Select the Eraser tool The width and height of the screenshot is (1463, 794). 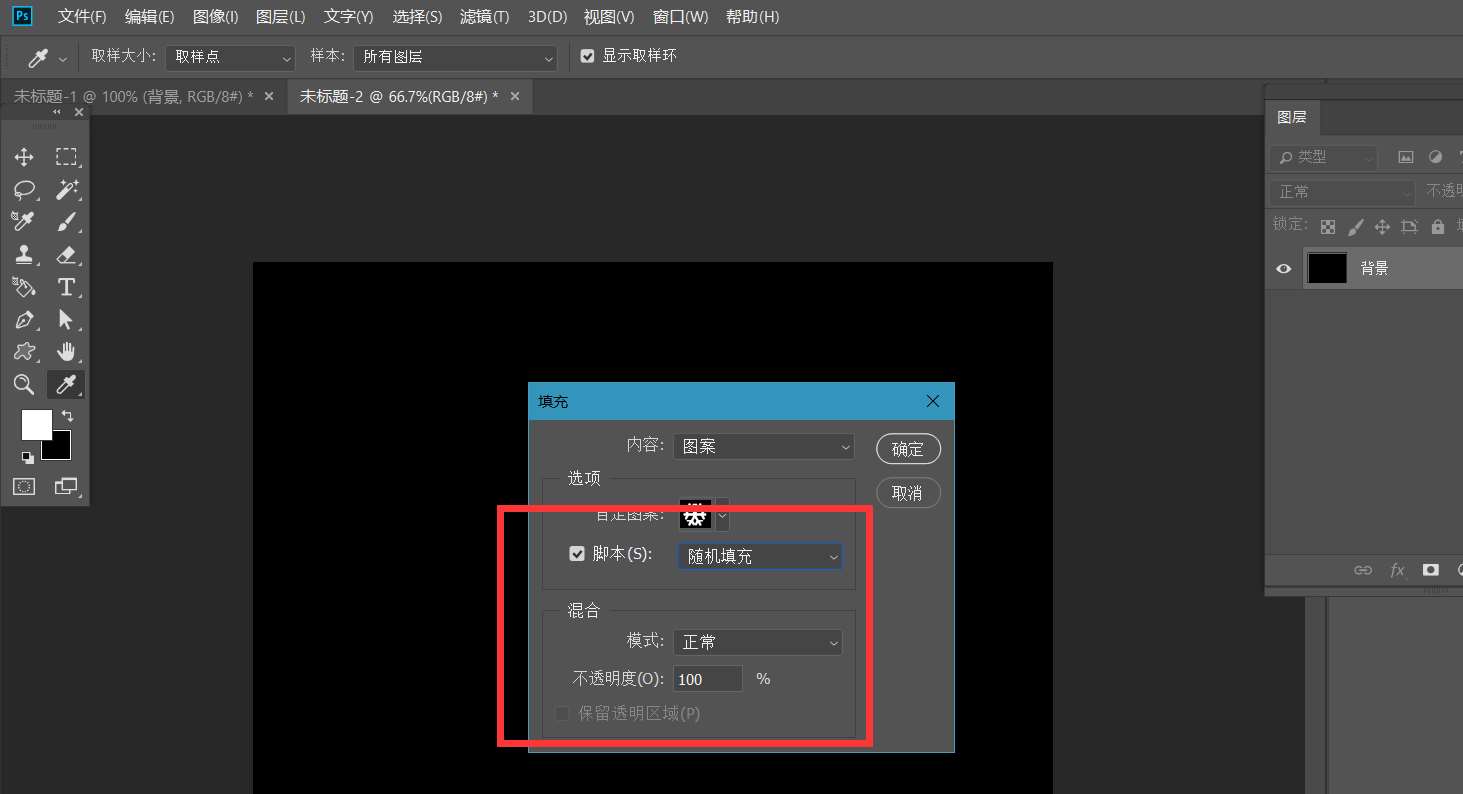[x=67, y=254]
